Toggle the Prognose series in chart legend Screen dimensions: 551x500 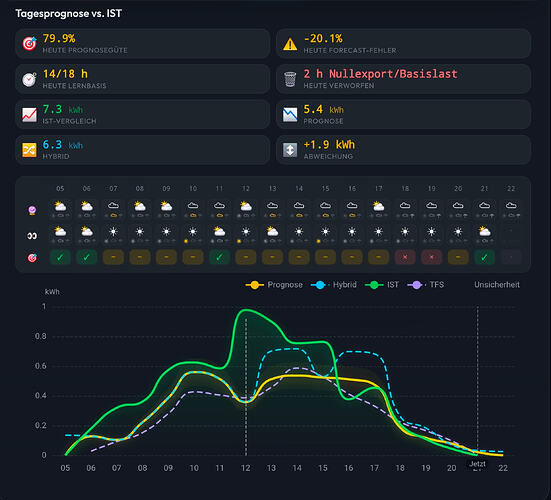(x=274, y=285)
